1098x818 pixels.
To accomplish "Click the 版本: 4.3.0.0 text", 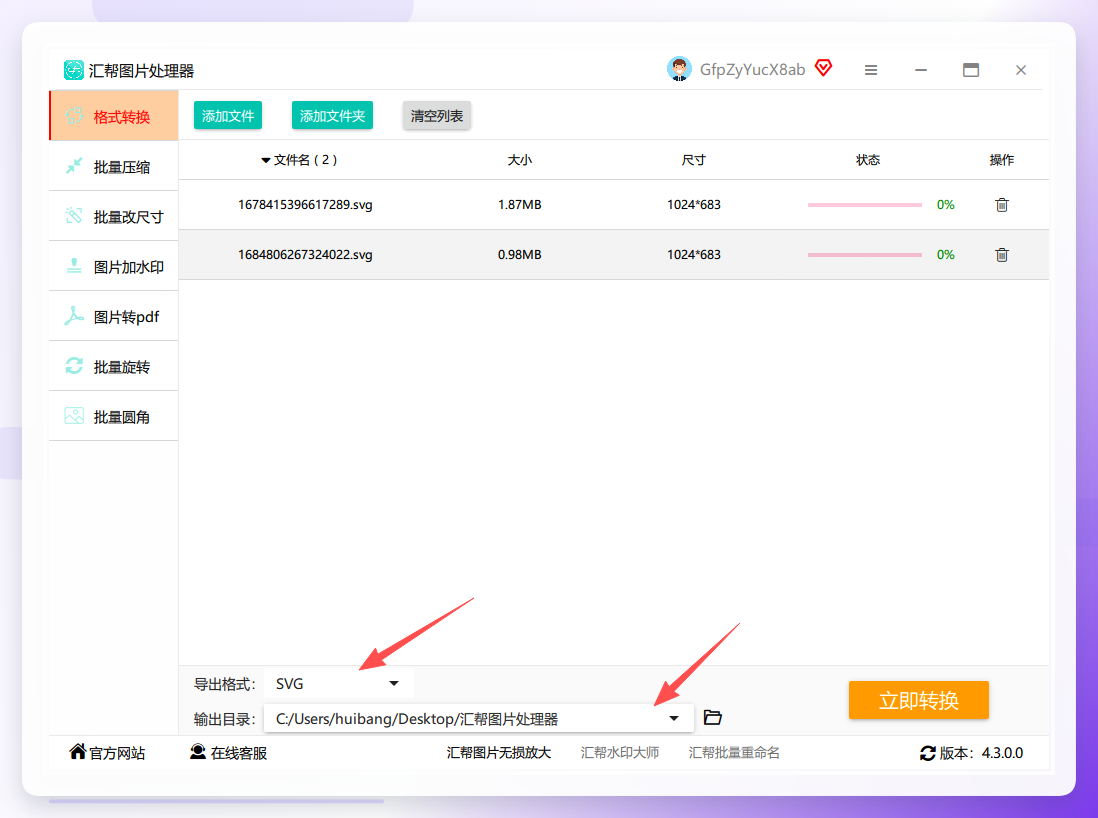I will [981, 753].
